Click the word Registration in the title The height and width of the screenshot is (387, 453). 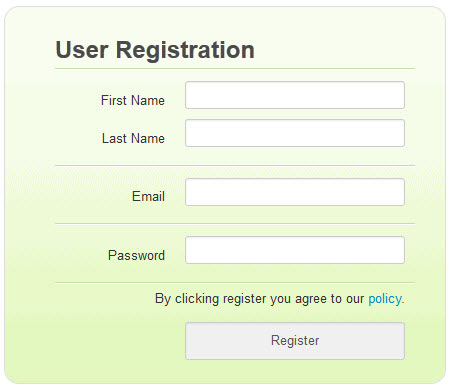click(x=185, y=51)
